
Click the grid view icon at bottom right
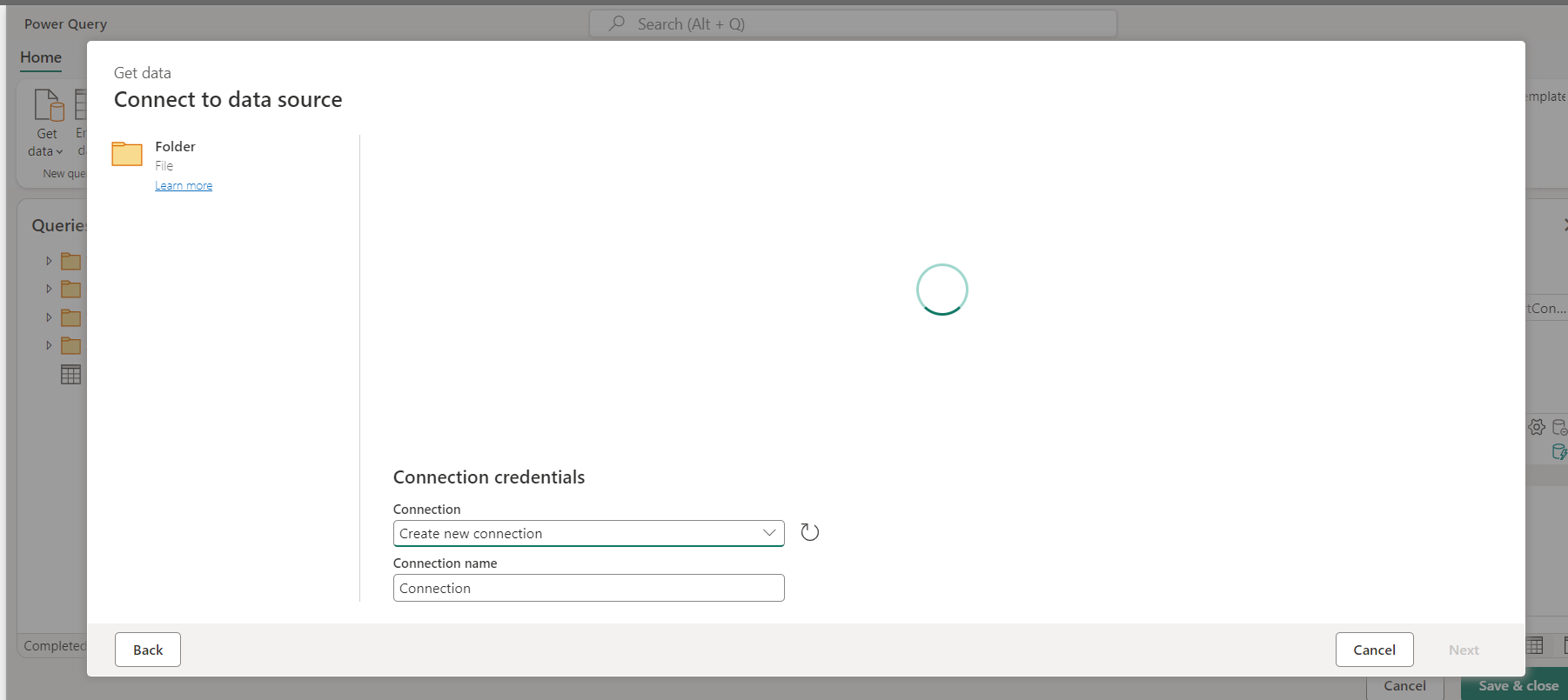pyautogui.click(x=1535, y=645)
